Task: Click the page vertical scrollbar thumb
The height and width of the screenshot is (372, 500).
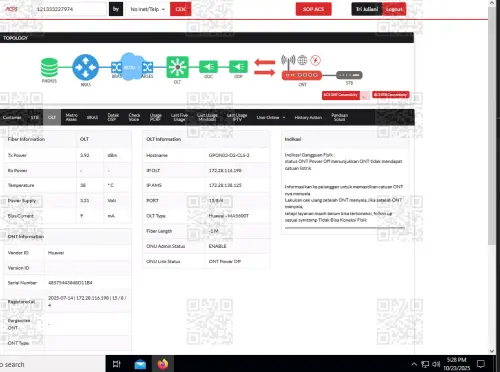Action: pyautogui.click(x=492, y=126)
